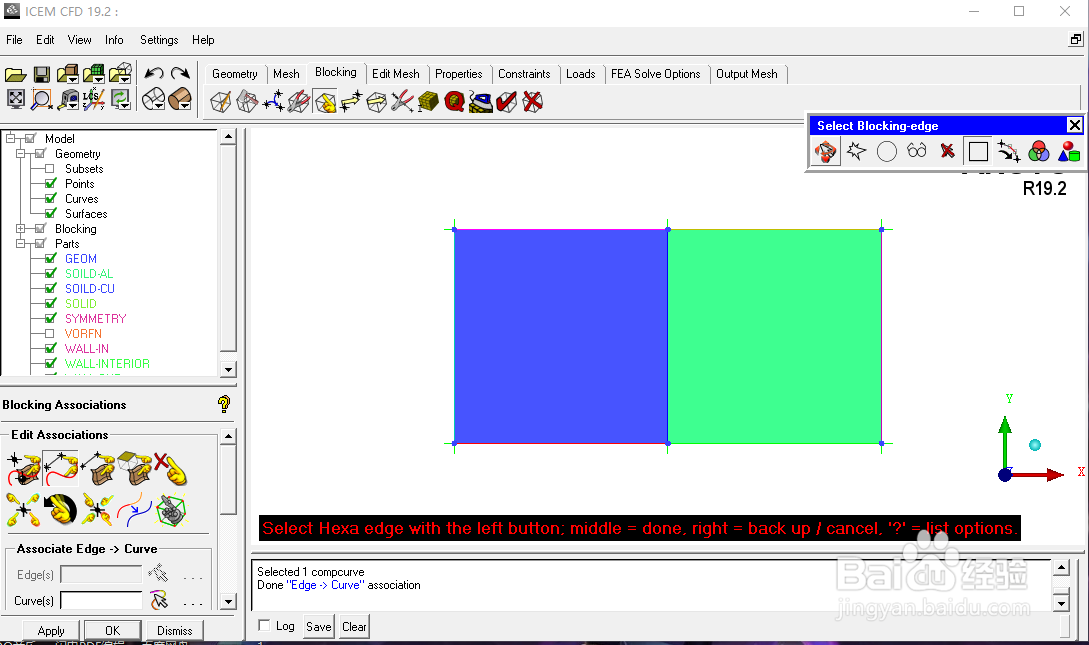
Task: Uncheck the SYMMETRY part checkbox
Action: [51, 318]
